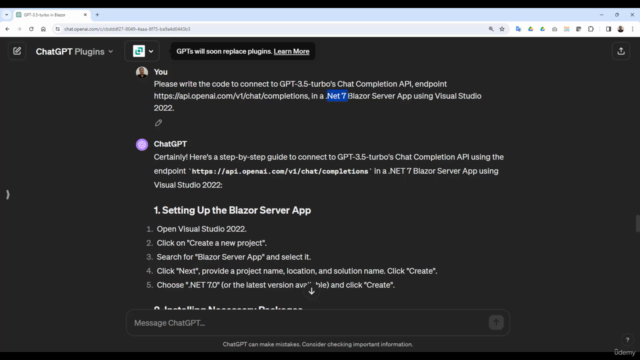640x360 pixels.
Task: Open the Learn More link about GPTs
Action: [x=291, y=51]
